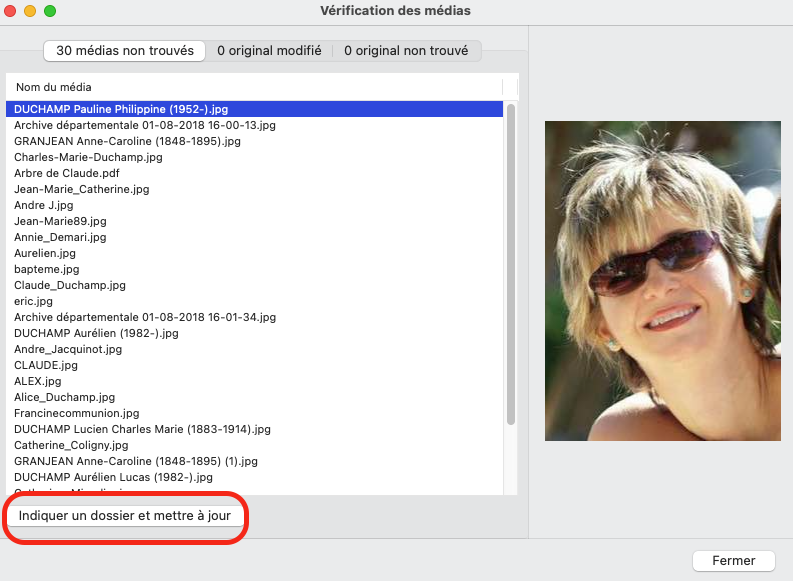This screenshot has height=581, width=793.
Task: Select the '0 original non trouvé' tab
Action: point(405,50)
